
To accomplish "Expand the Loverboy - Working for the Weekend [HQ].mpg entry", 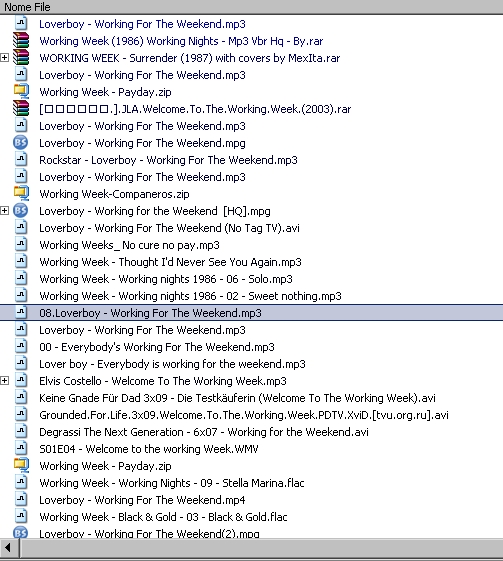I will click(x=4, y=211).
